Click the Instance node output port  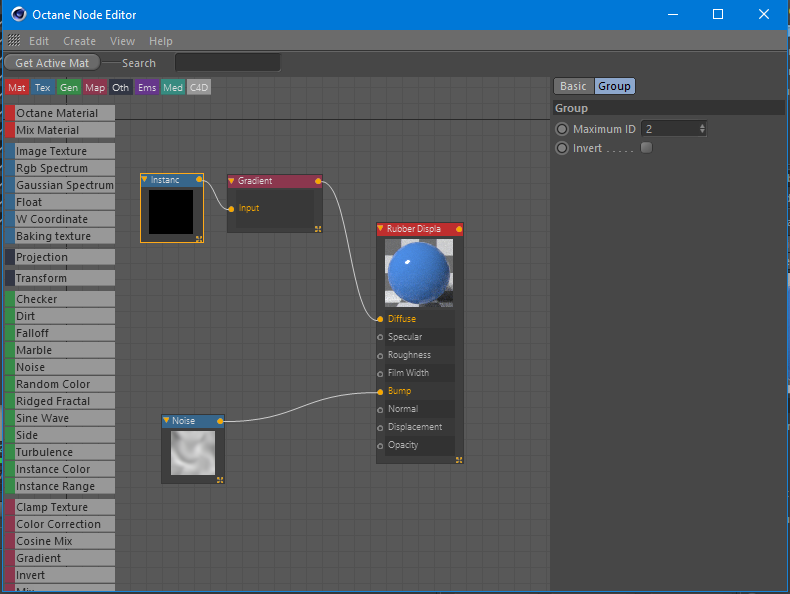point(200,179)
